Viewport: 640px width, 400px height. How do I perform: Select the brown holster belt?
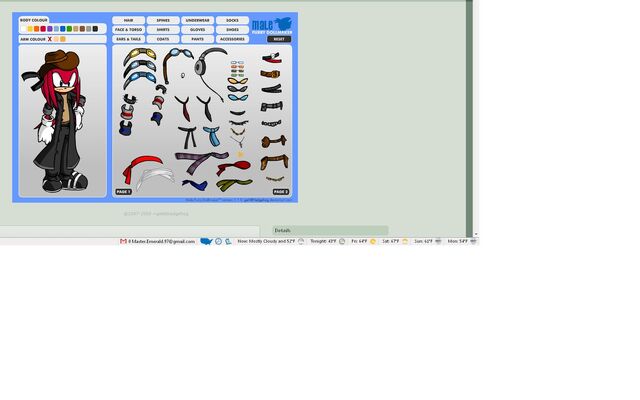[x=274, y=162]
